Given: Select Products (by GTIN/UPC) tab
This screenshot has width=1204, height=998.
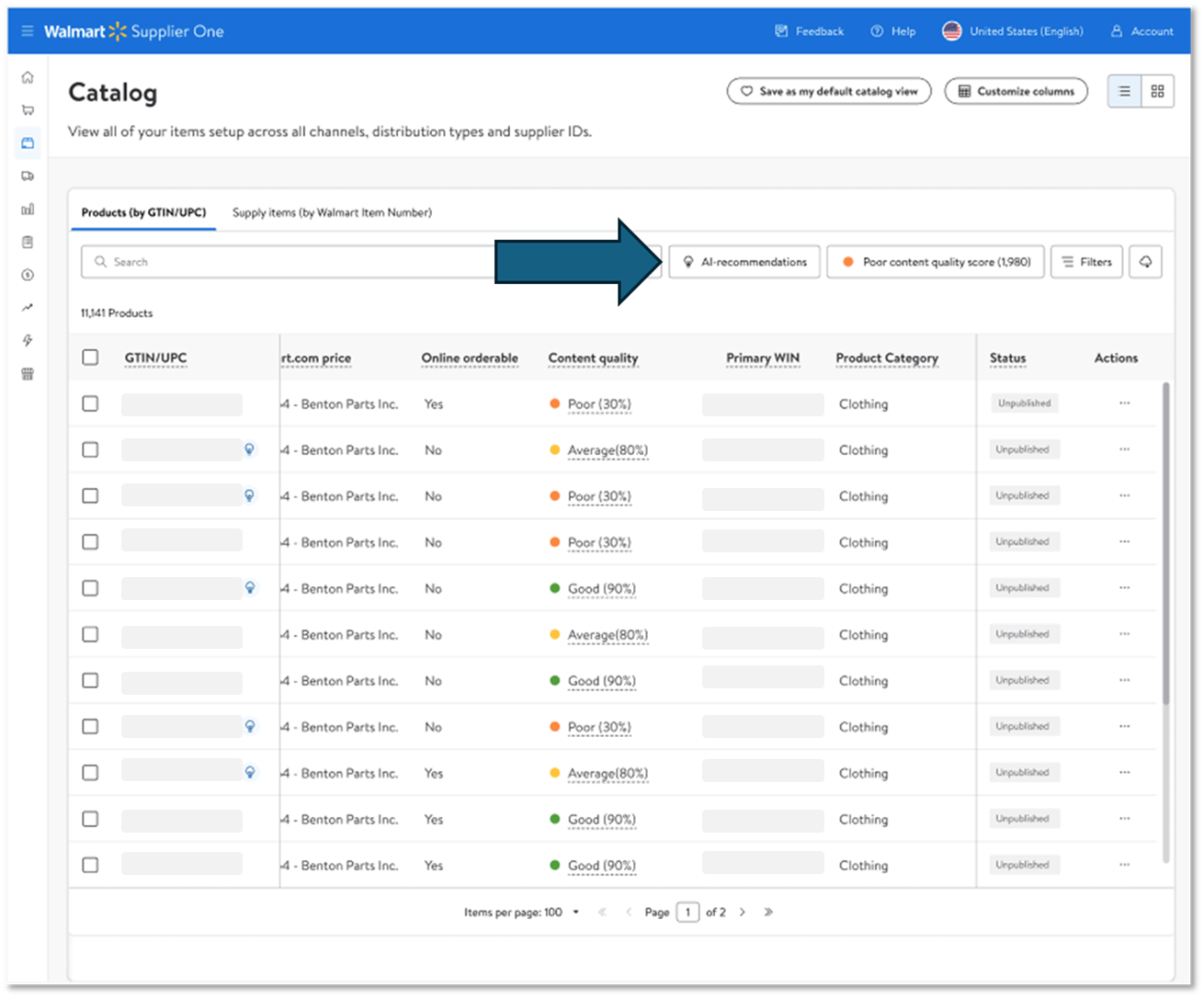Looking at the screenshot, I should pos(143,212).
